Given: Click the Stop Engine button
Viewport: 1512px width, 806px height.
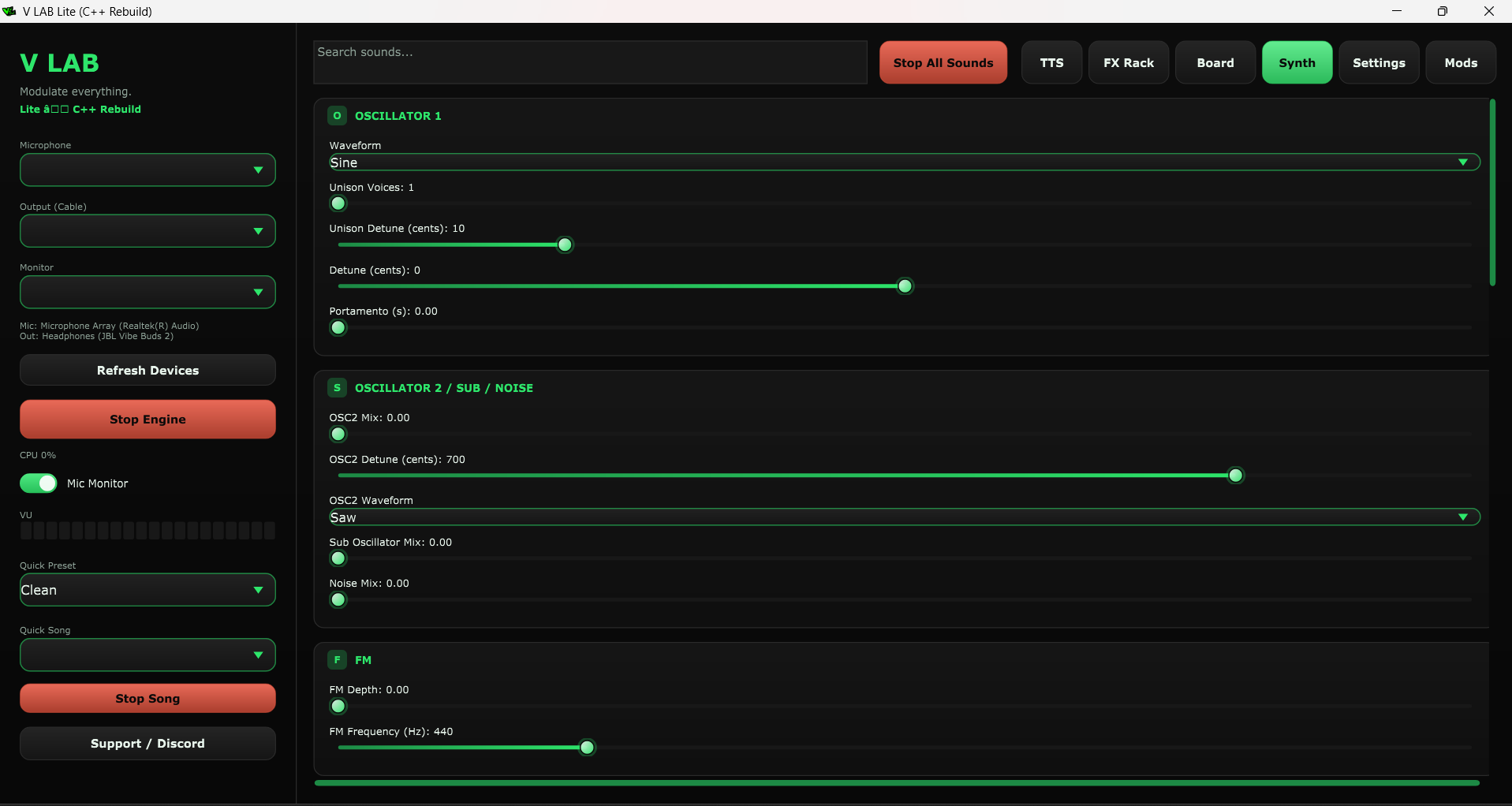Looking at the screenshot, I should point(147,419).
